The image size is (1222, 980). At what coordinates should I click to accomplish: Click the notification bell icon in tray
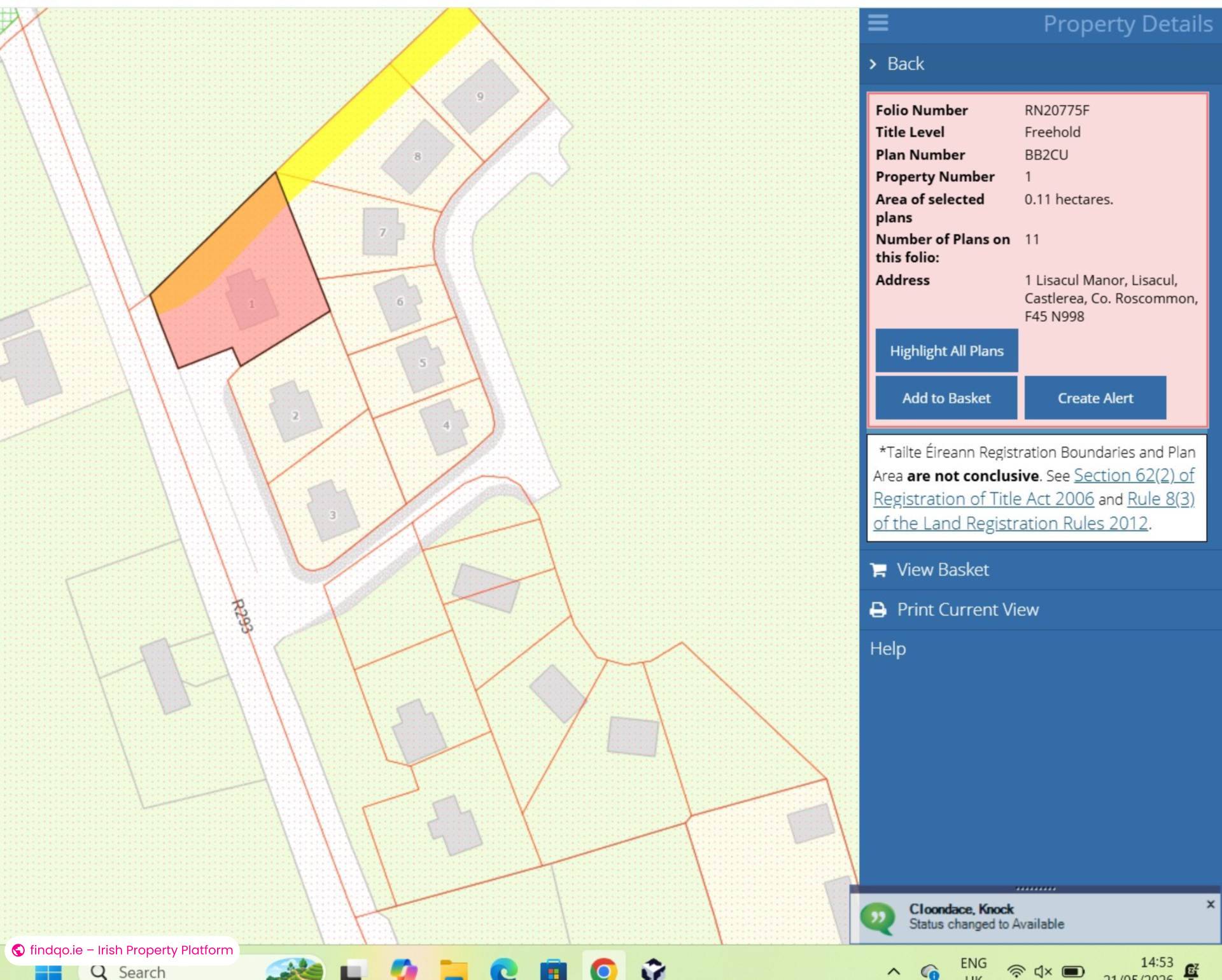click(1191, 970)
